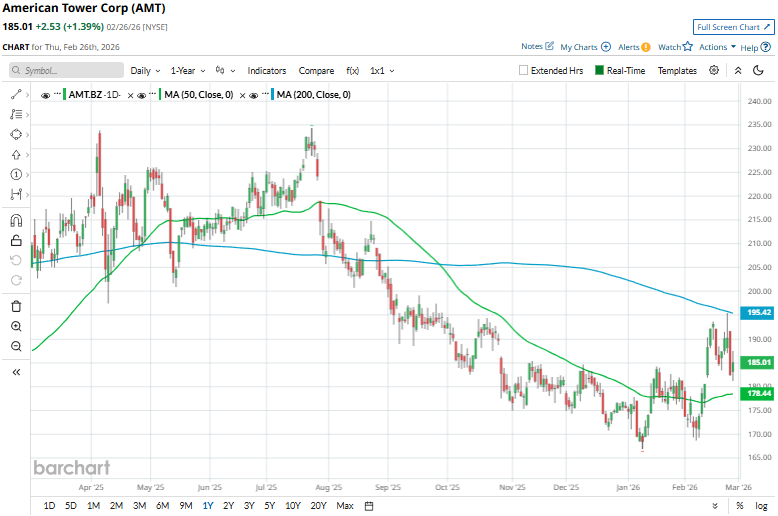Viewport: 778px width, 516px height.
Task: Click the MA 200 blue color swatch
Action: coord(272,95)
